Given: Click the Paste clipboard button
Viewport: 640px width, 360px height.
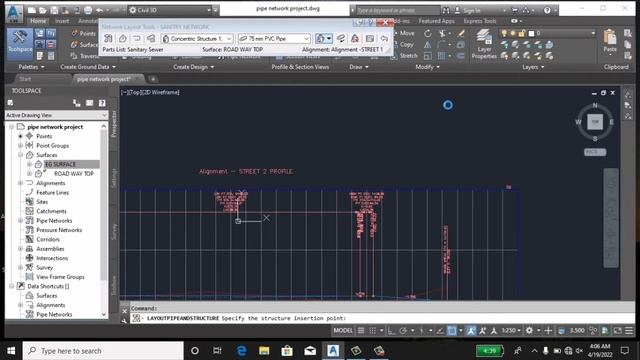Looking at the screenshot, I should point(610,41).
